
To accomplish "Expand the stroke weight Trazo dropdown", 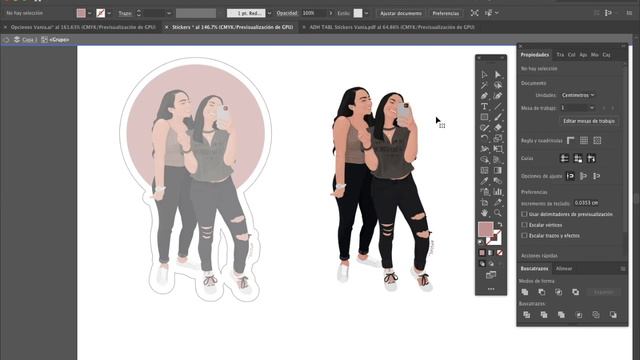I will (169, 13).
